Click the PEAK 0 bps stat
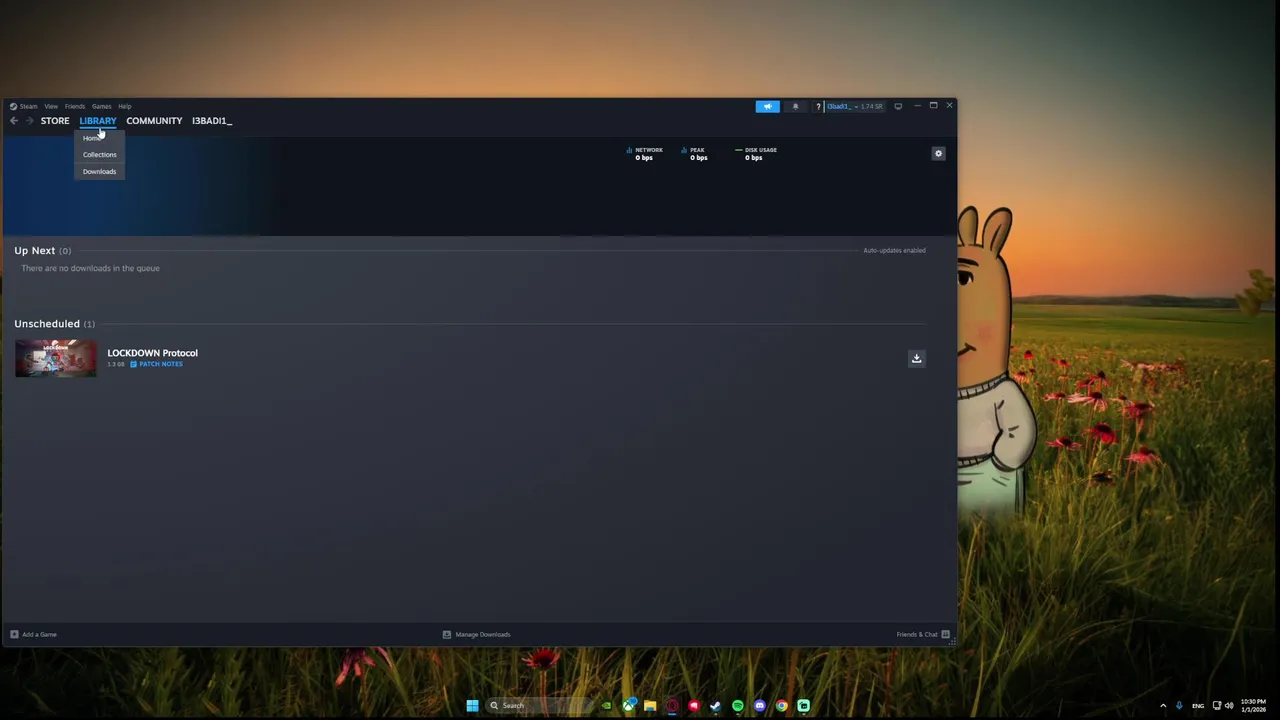Viewport: 1280px width, 720px height. pos(694,154)
